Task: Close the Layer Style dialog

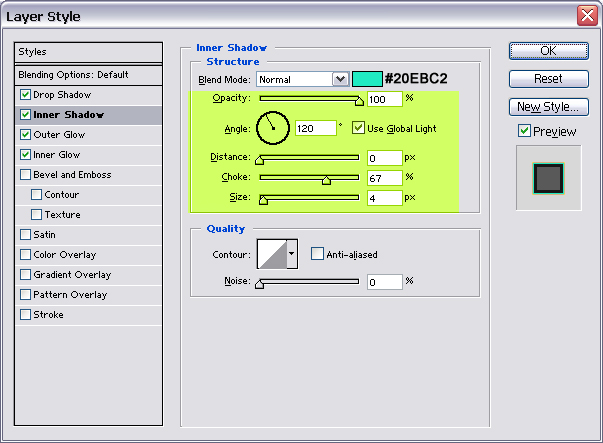Action: click(587, 16)
